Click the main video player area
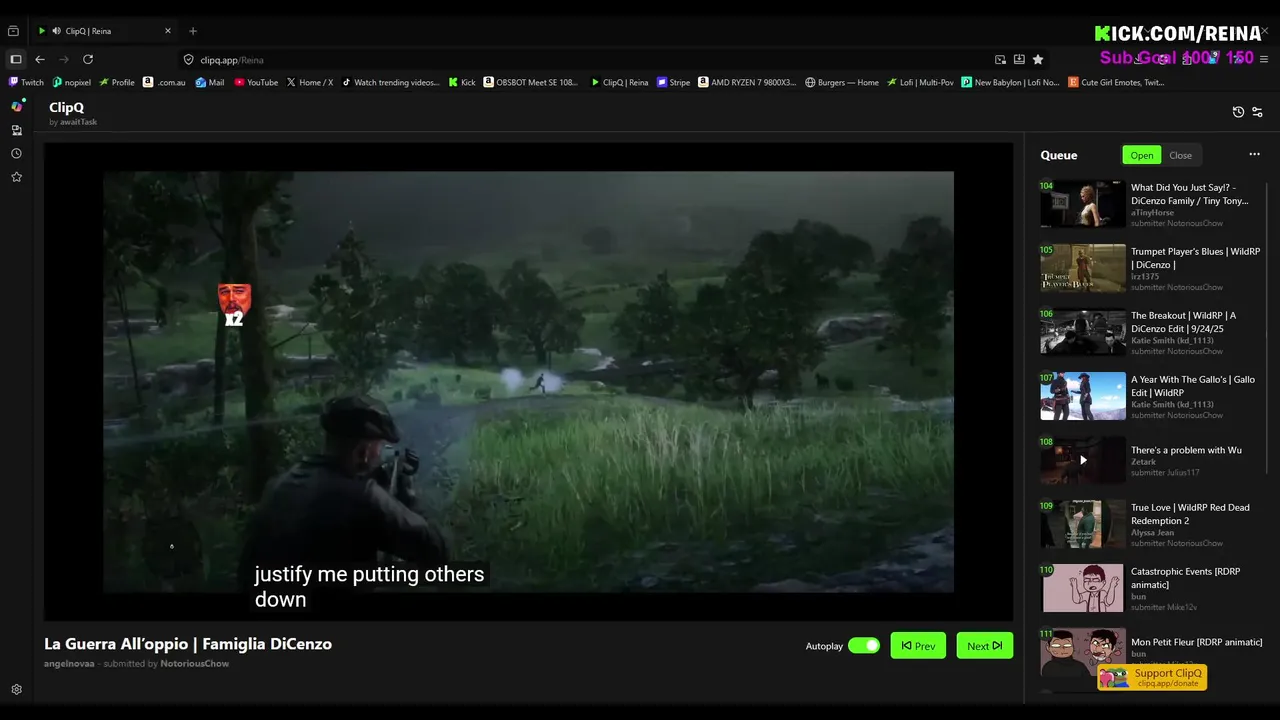 [528, 381]
